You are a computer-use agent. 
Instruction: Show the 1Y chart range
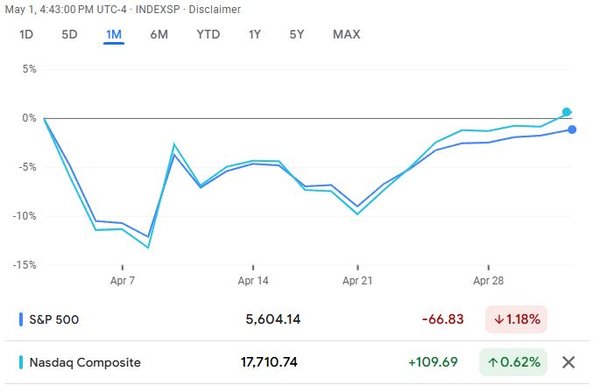254,34
